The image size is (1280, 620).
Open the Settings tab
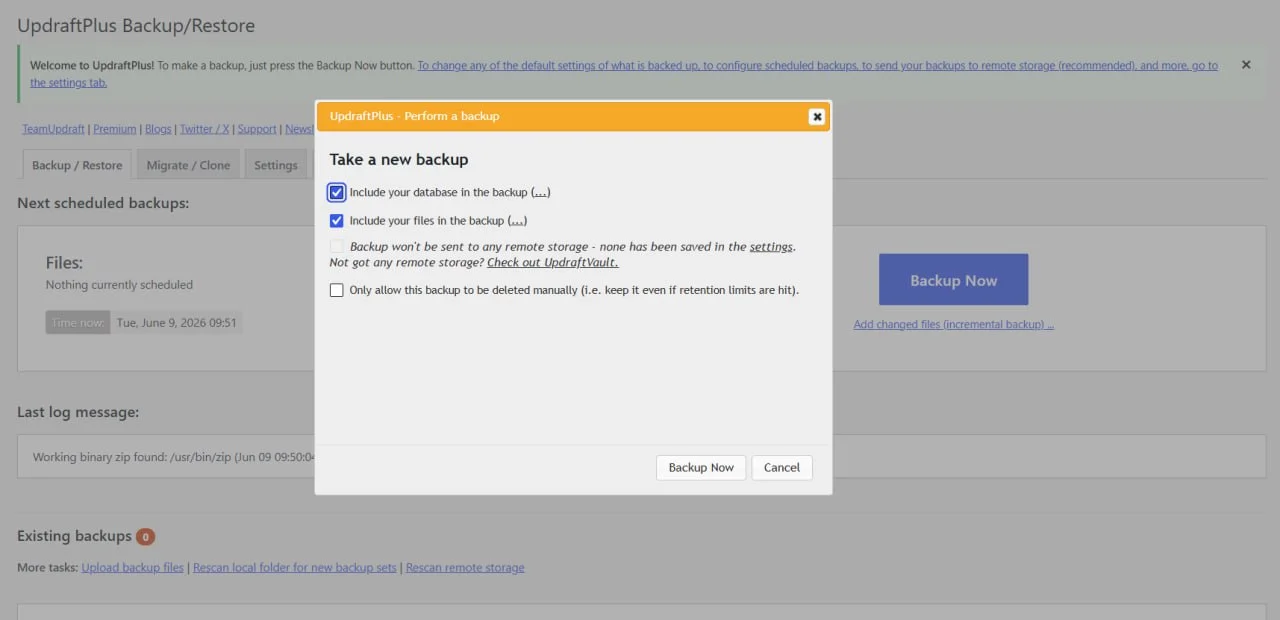(276, 165)
